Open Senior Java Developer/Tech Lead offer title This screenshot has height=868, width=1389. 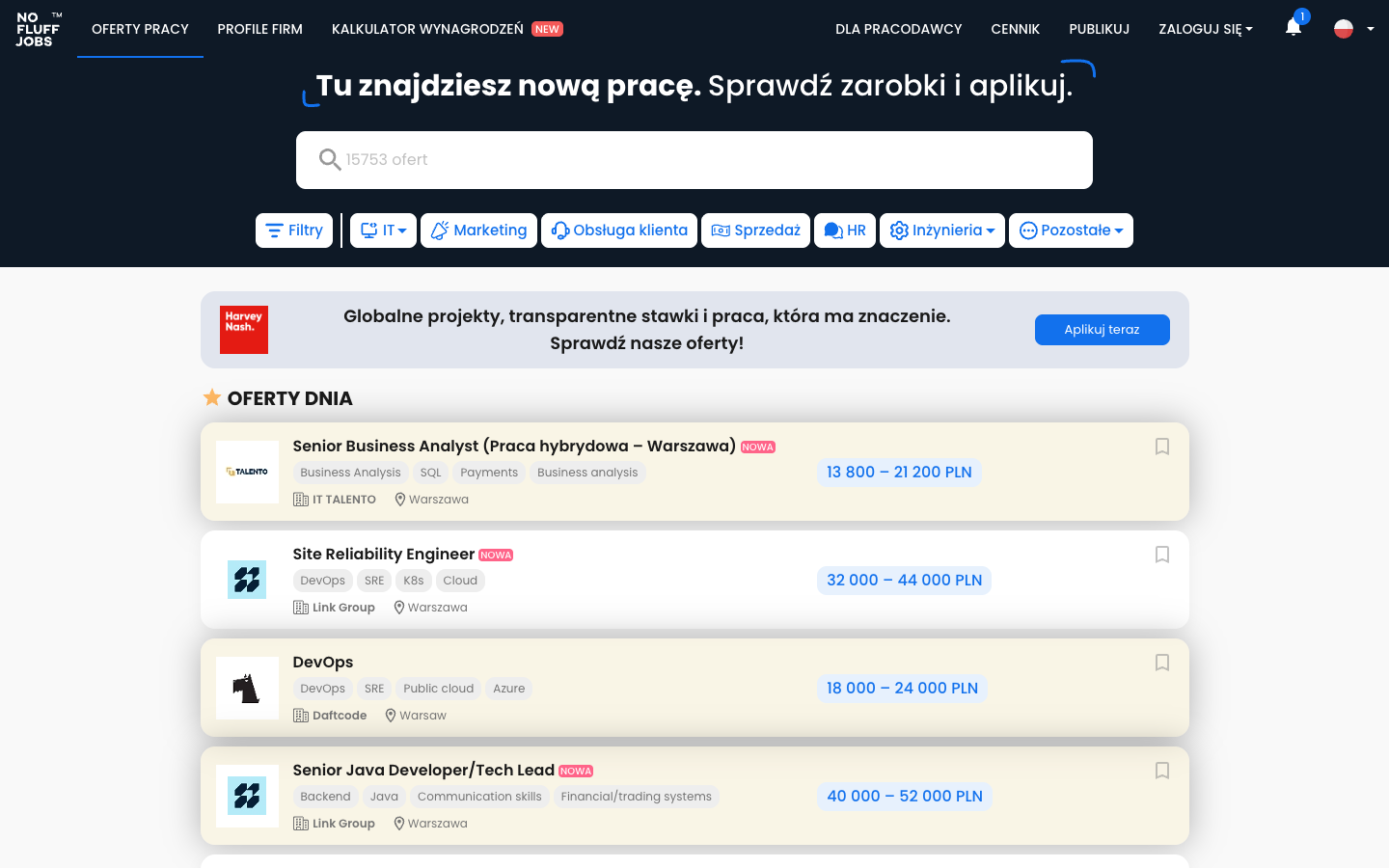point(423,770)
